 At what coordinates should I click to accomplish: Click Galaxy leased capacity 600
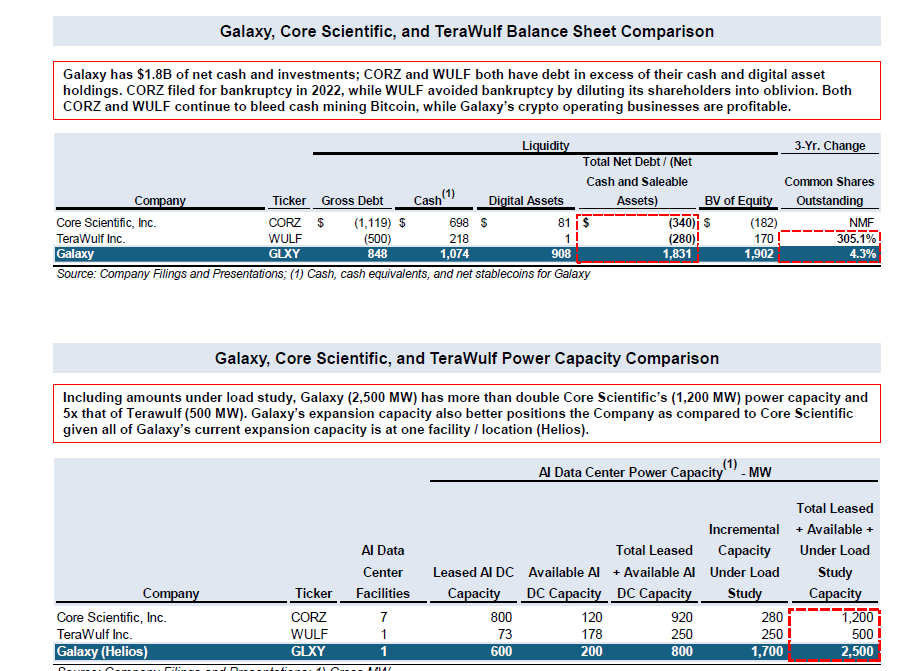click(x=501, y=651)
